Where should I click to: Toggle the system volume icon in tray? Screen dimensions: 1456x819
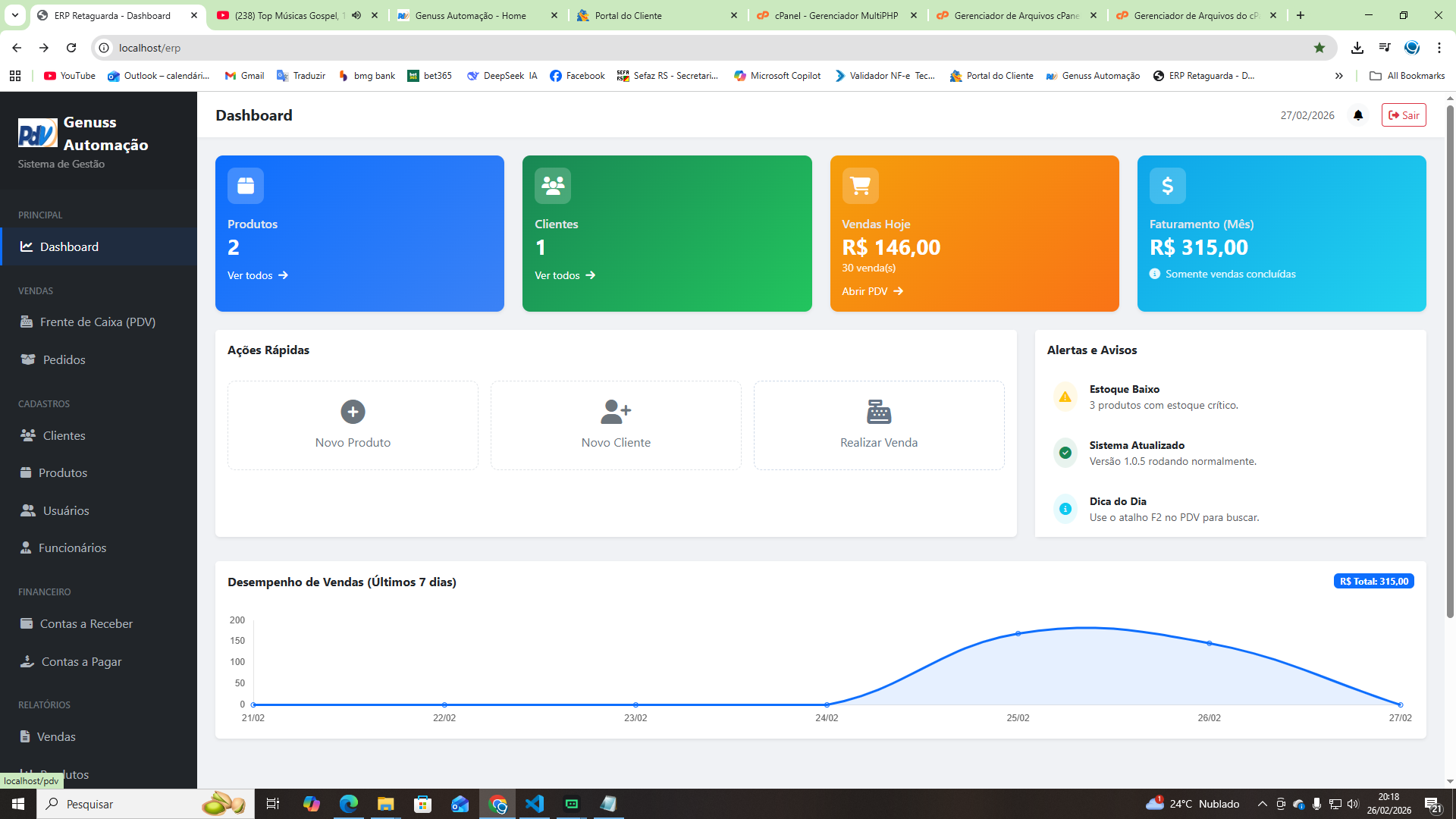[1353, 804]
